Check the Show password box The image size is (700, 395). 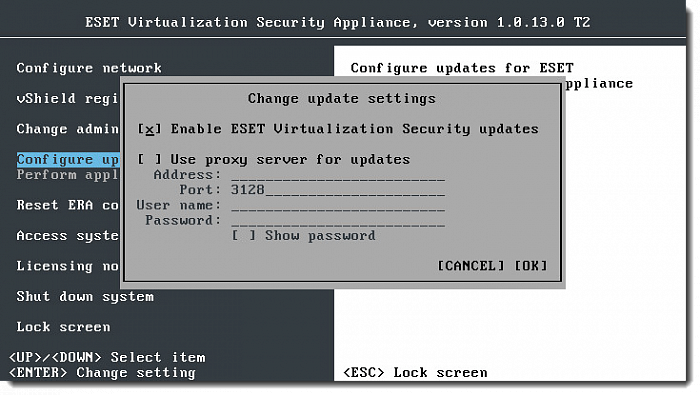(x=244, y=235)
